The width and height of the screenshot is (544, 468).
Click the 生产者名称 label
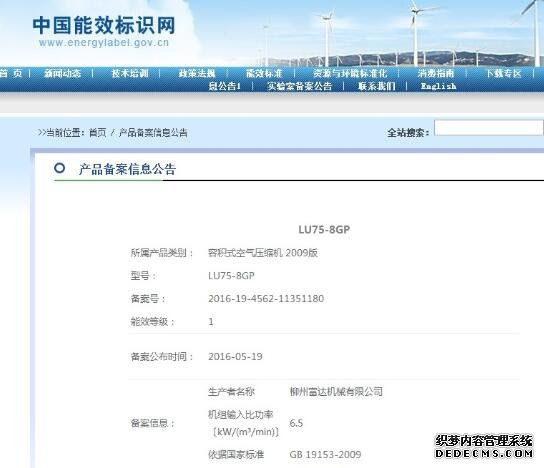coord(231,392)
